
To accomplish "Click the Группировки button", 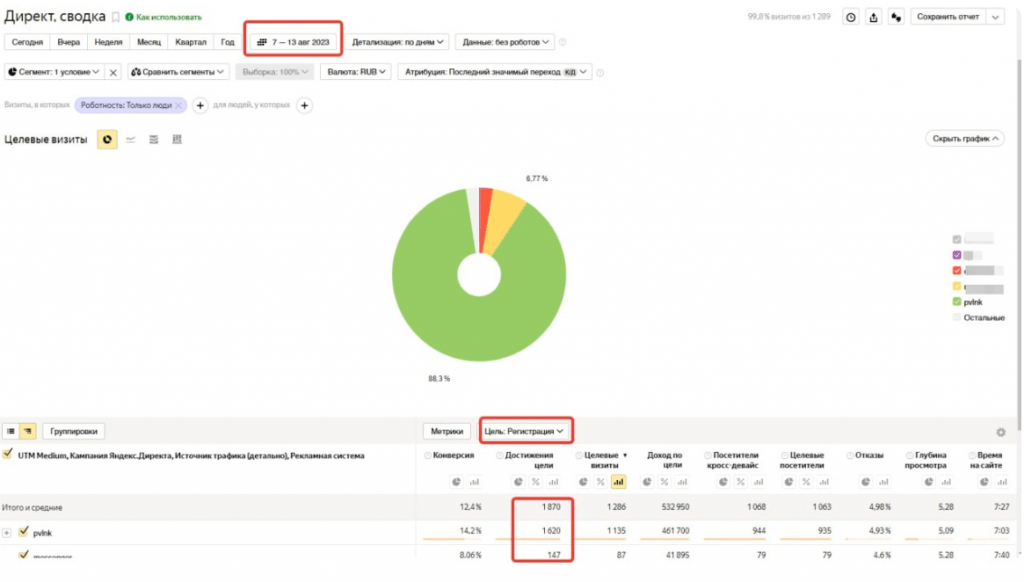I will coord(75,431).
